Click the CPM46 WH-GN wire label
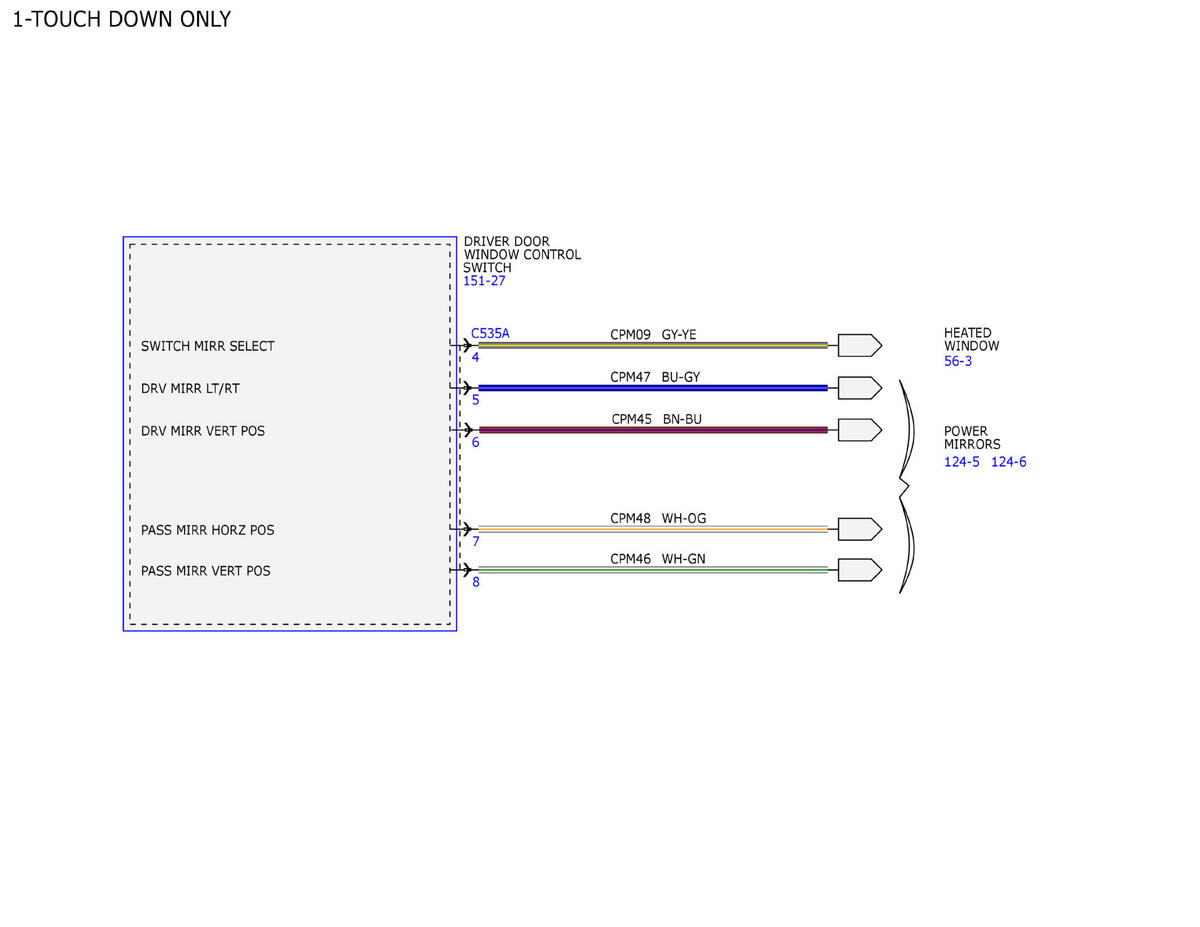The height and width of the screenshot is (927, 1200). (658, 559)
